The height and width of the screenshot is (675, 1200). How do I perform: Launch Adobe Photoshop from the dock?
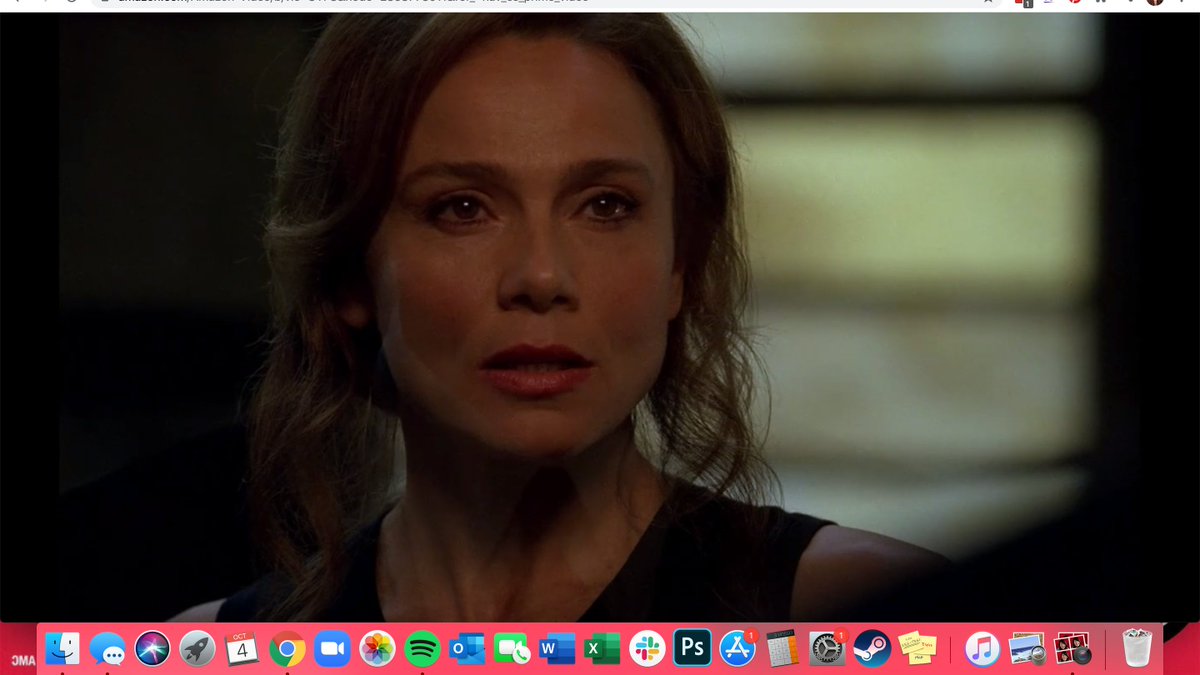pos(692,648)
